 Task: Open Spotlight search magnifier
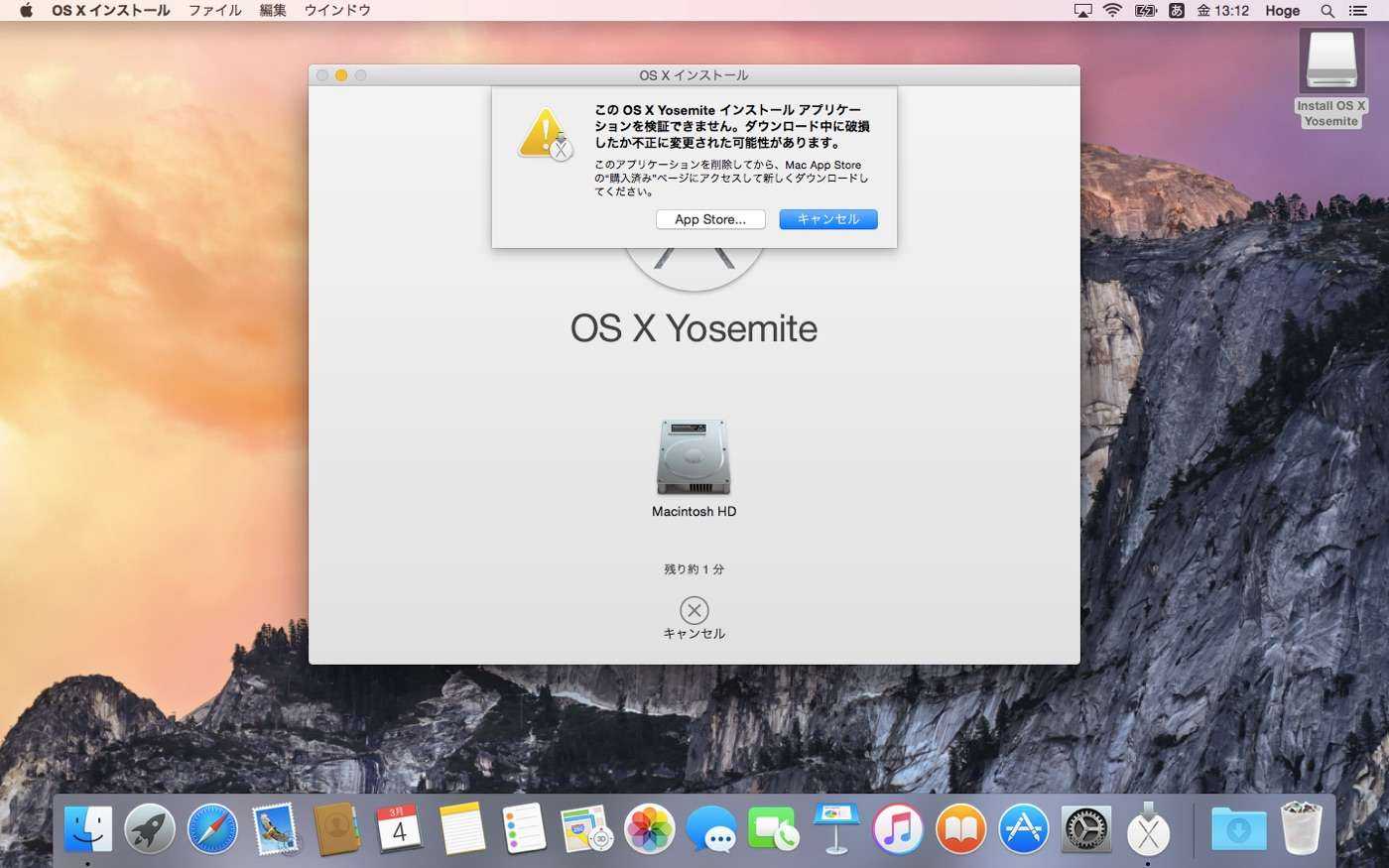tap(1327, 11)
